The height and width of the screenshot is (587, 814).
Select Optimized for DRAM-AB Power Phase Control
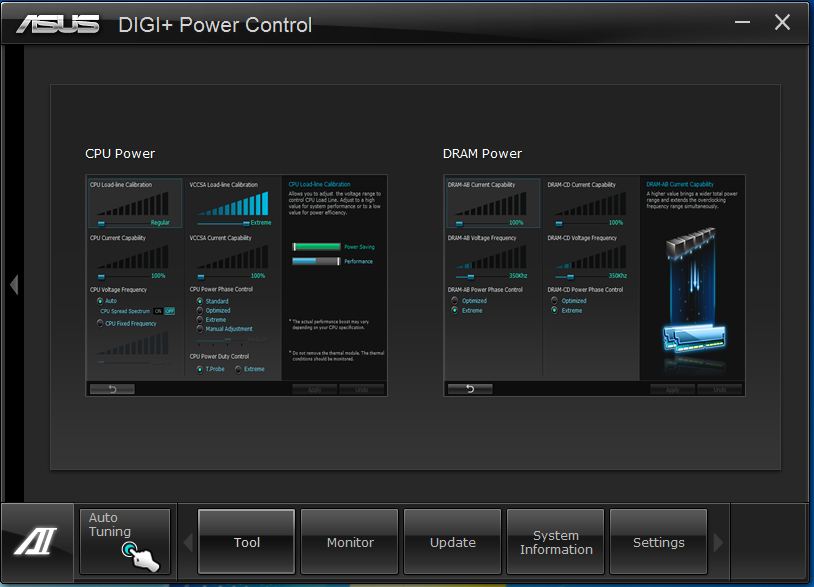(x=455, y=301)
